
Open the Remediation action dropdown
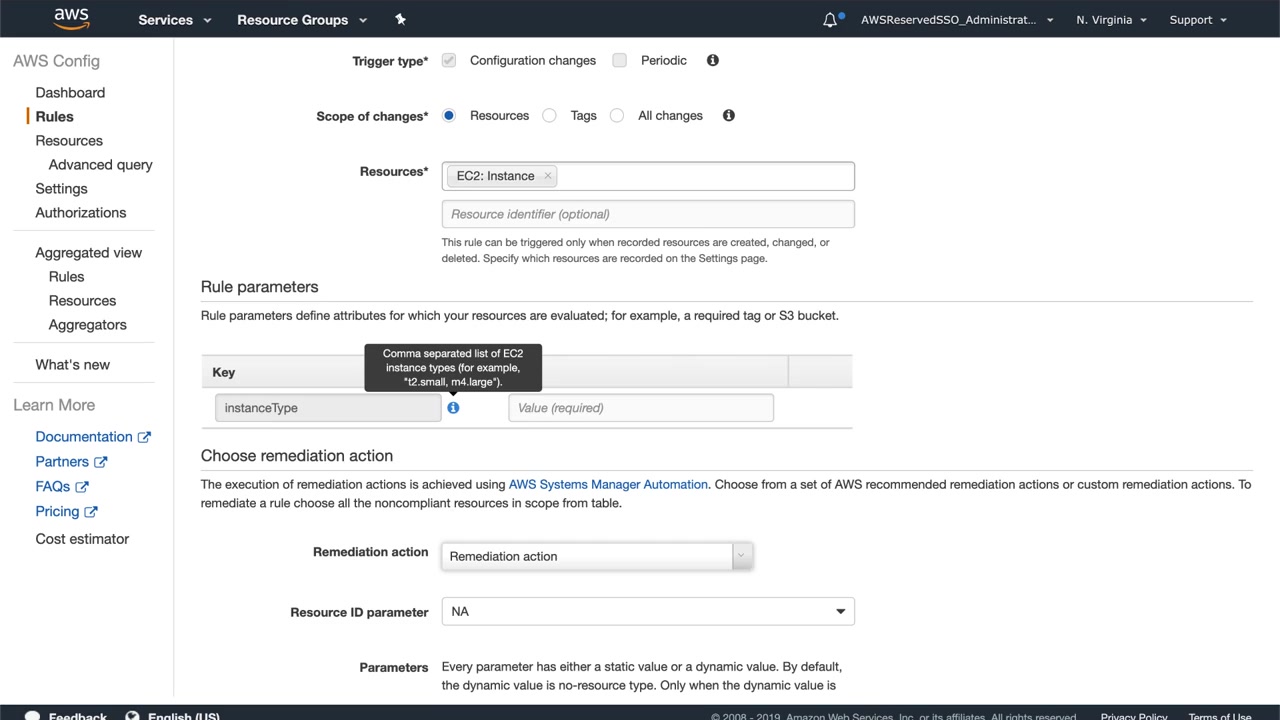pos(597,556)
